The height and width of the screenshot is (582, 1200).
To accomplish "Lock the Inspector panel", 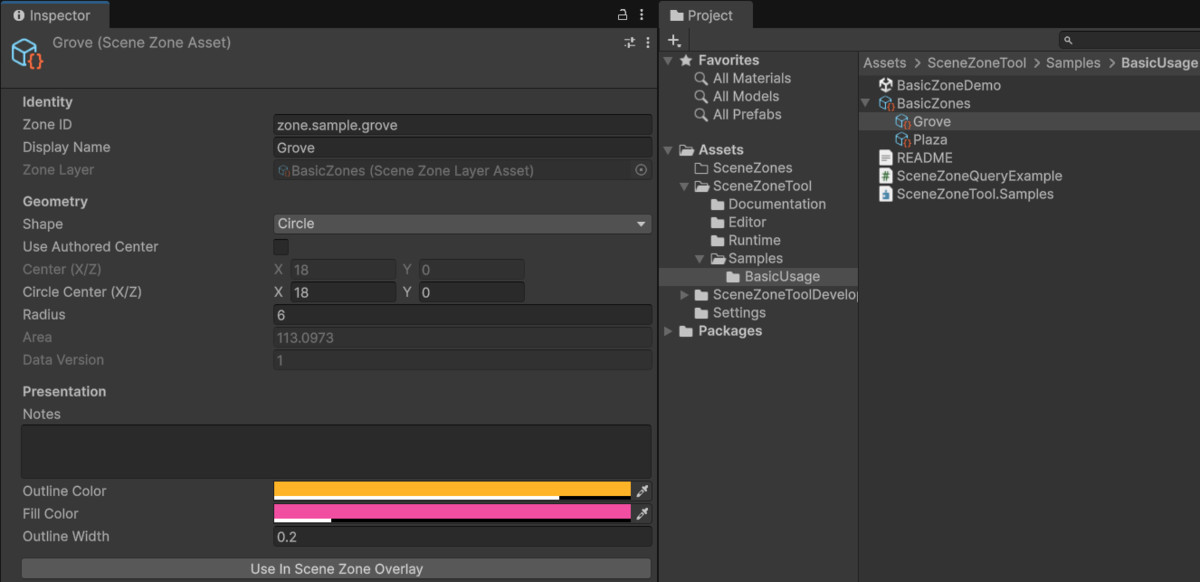I will pyautogui.click(x=622, y=15).
